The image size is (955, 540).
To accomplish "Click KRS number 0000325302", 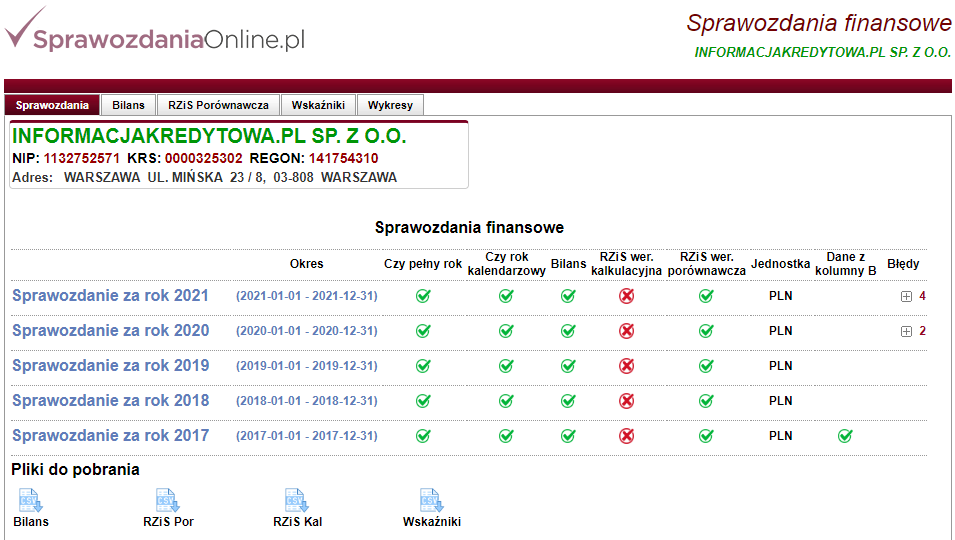I will pyautogui.click(x=203, y=158).
